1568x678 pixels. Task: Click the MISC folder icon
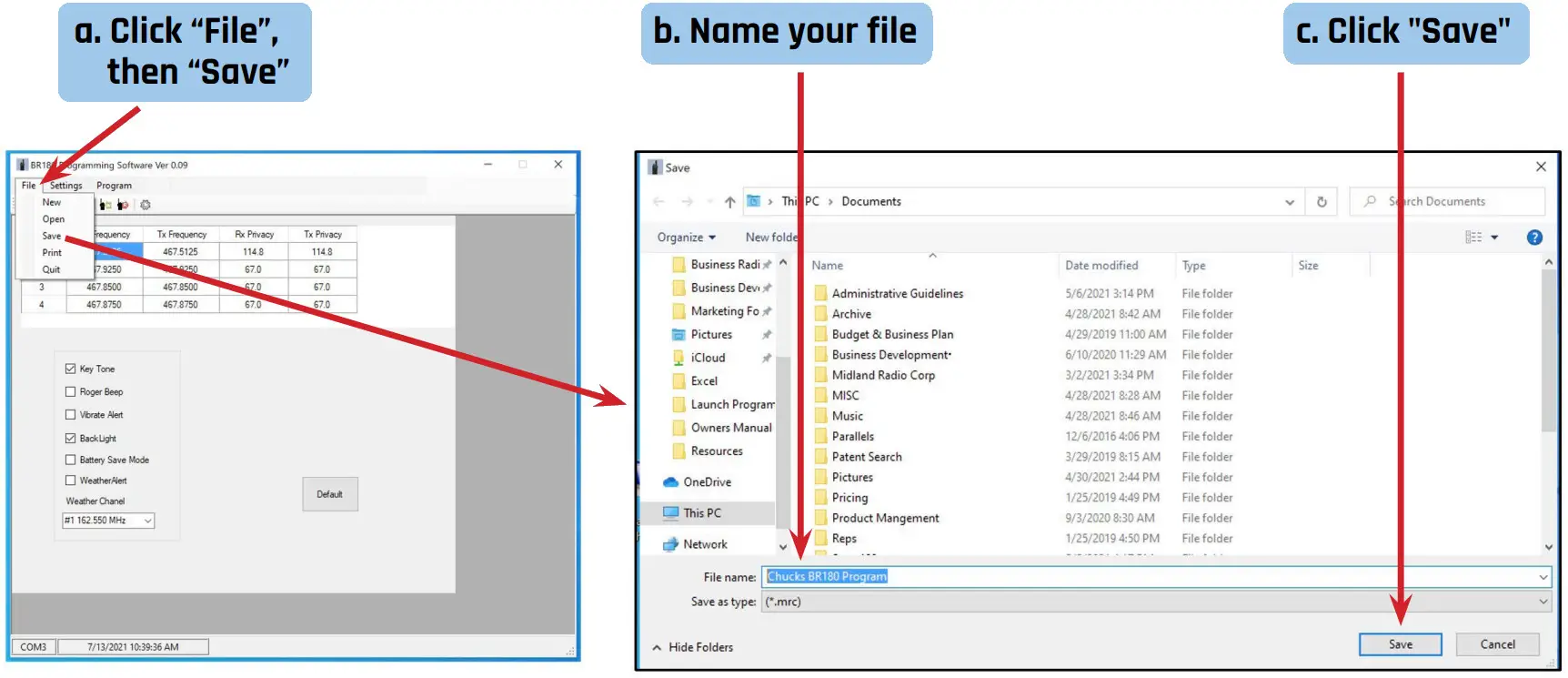[820, 396]
